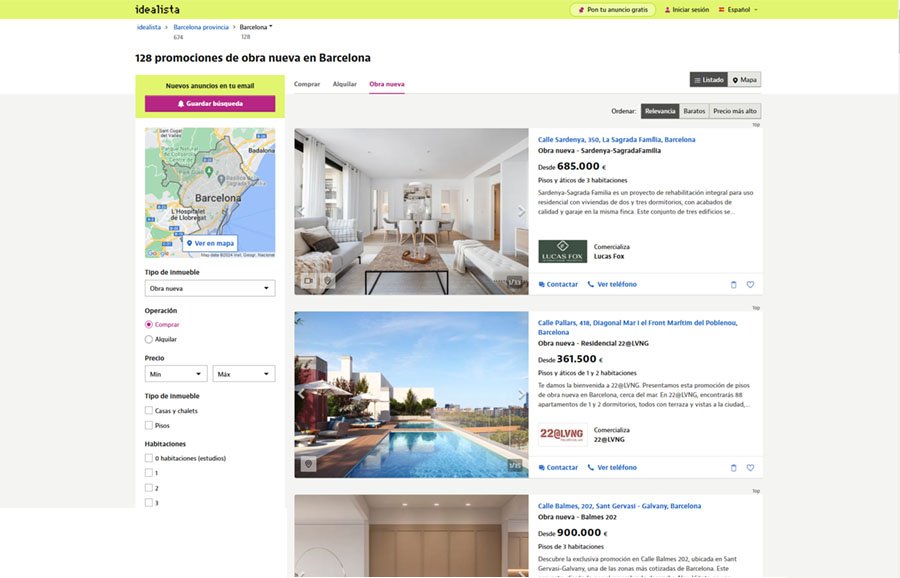Favorite the 22@LVNG listing heart icon

pos(750,468)
